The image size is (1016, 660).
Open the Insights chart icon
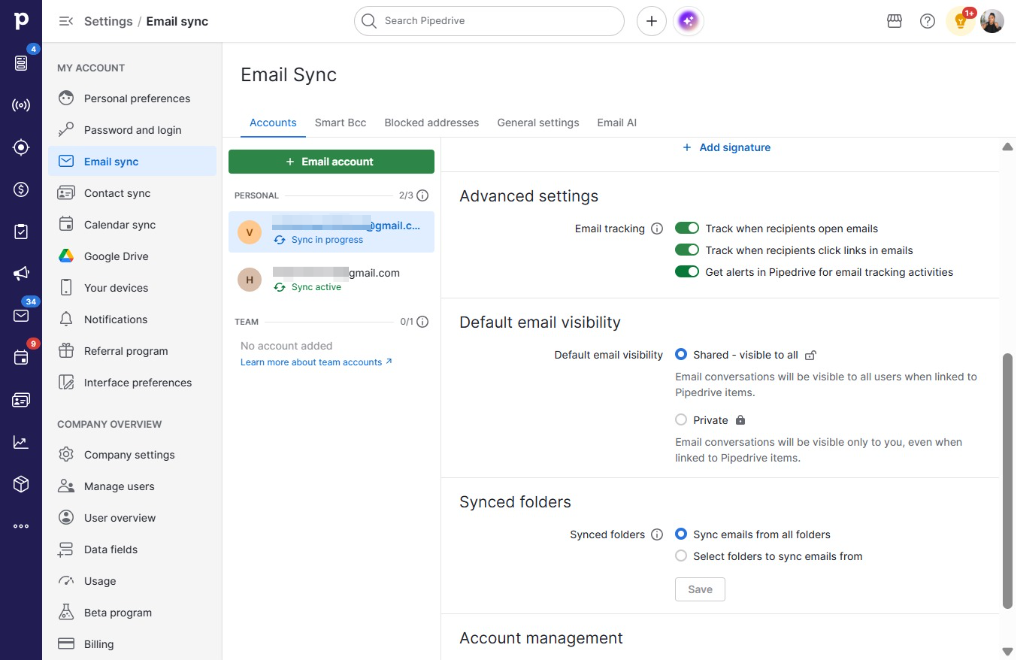click(21, 442)
